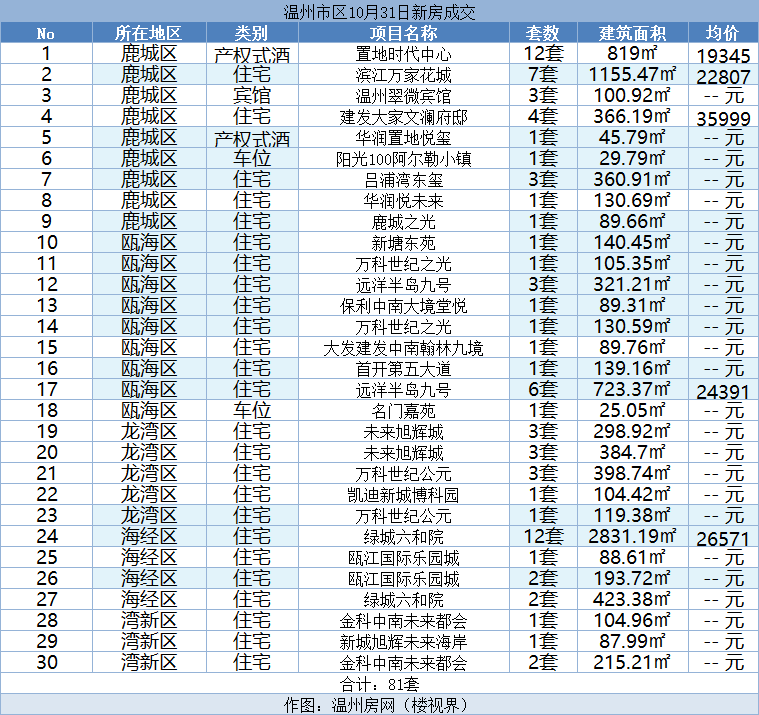Viewport: 759px width, 715px height.
Task: Click 车位 category in row 18
Action: 252,411
